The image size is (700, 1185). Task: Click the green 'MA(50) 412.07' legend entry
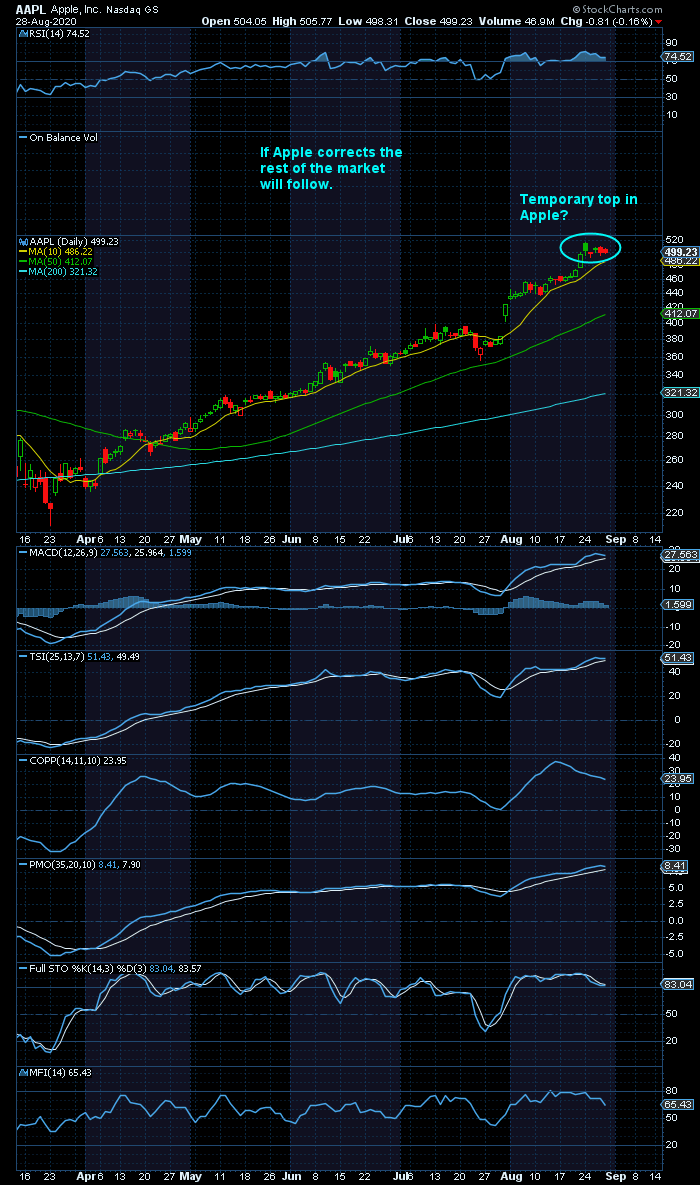[62, 261]
